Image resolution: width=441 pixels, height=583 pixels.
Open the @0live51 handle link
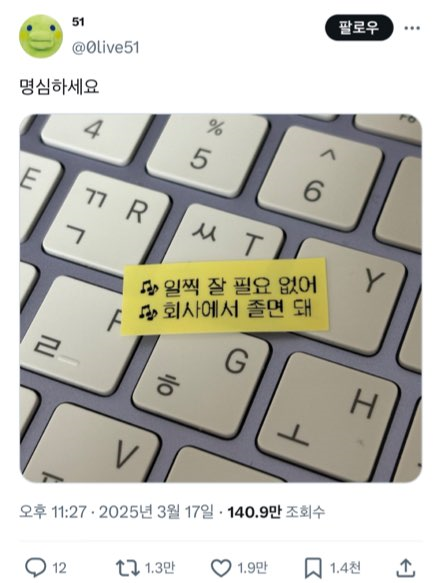tap(106, 48)
